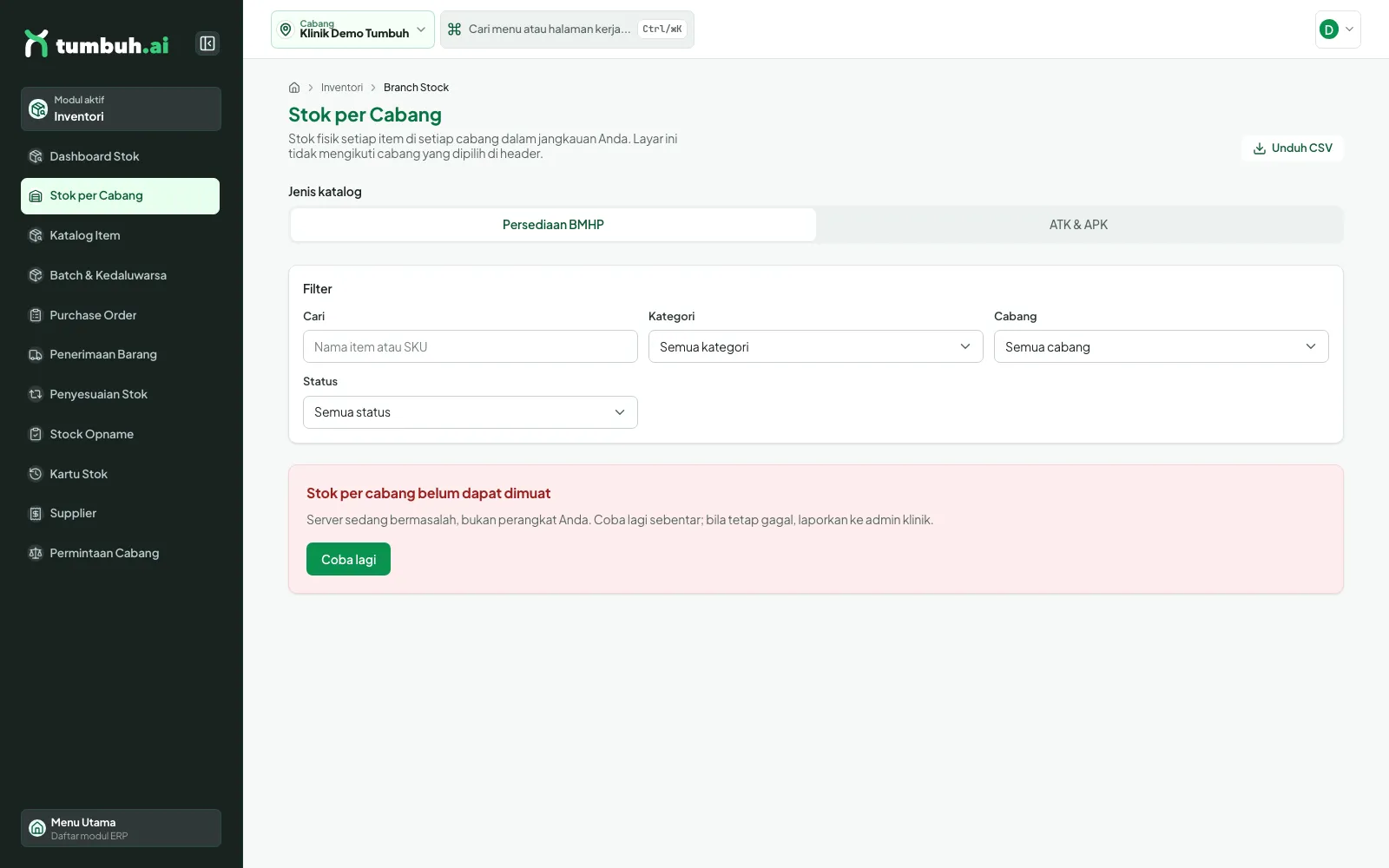Click the tumbuh.ai logo
Image resolution: width=1389 pixels, height=868 pixels.
tap(96, 43)
